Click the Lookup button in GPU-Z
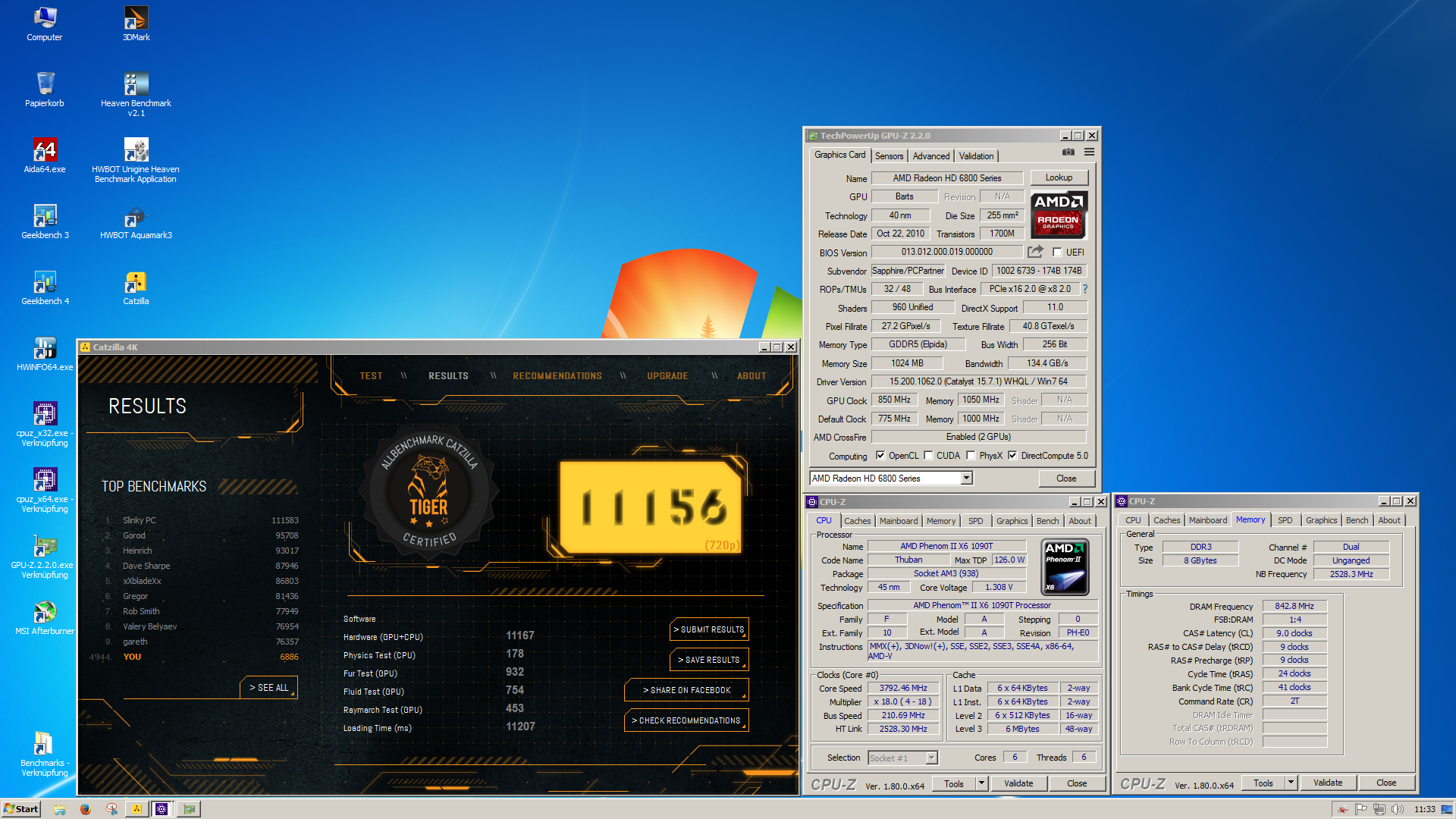This screenshot has width=1456, height=819. tap(1059, 177)
